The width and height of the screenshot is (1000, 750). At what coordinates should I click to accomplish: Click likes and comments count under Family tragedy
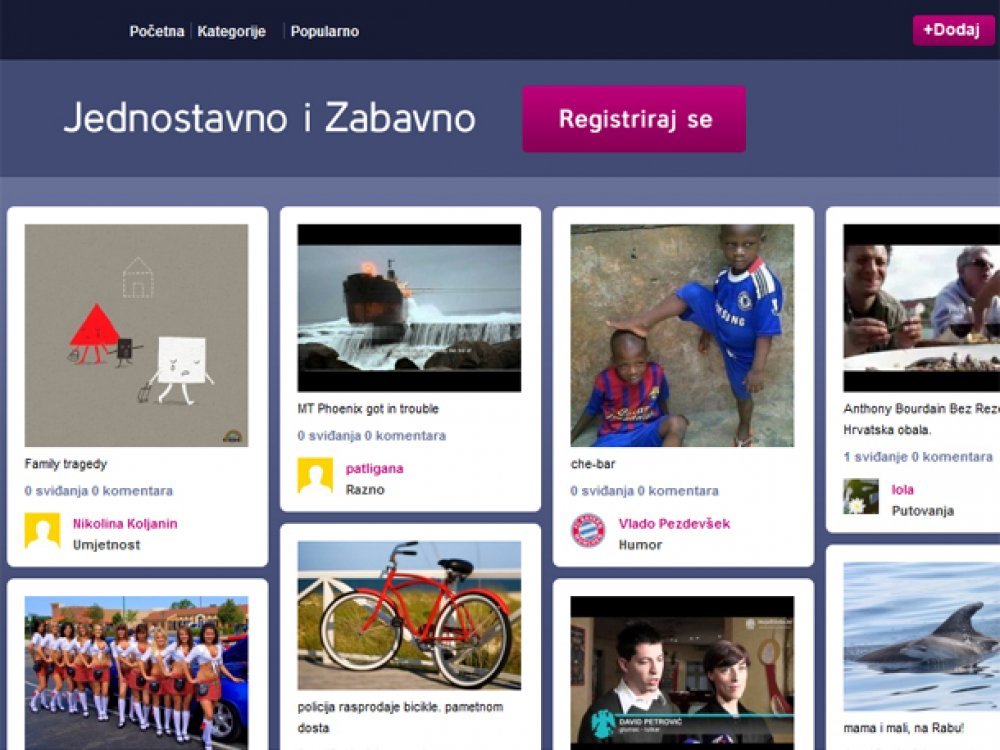click(x=99, y=491)
